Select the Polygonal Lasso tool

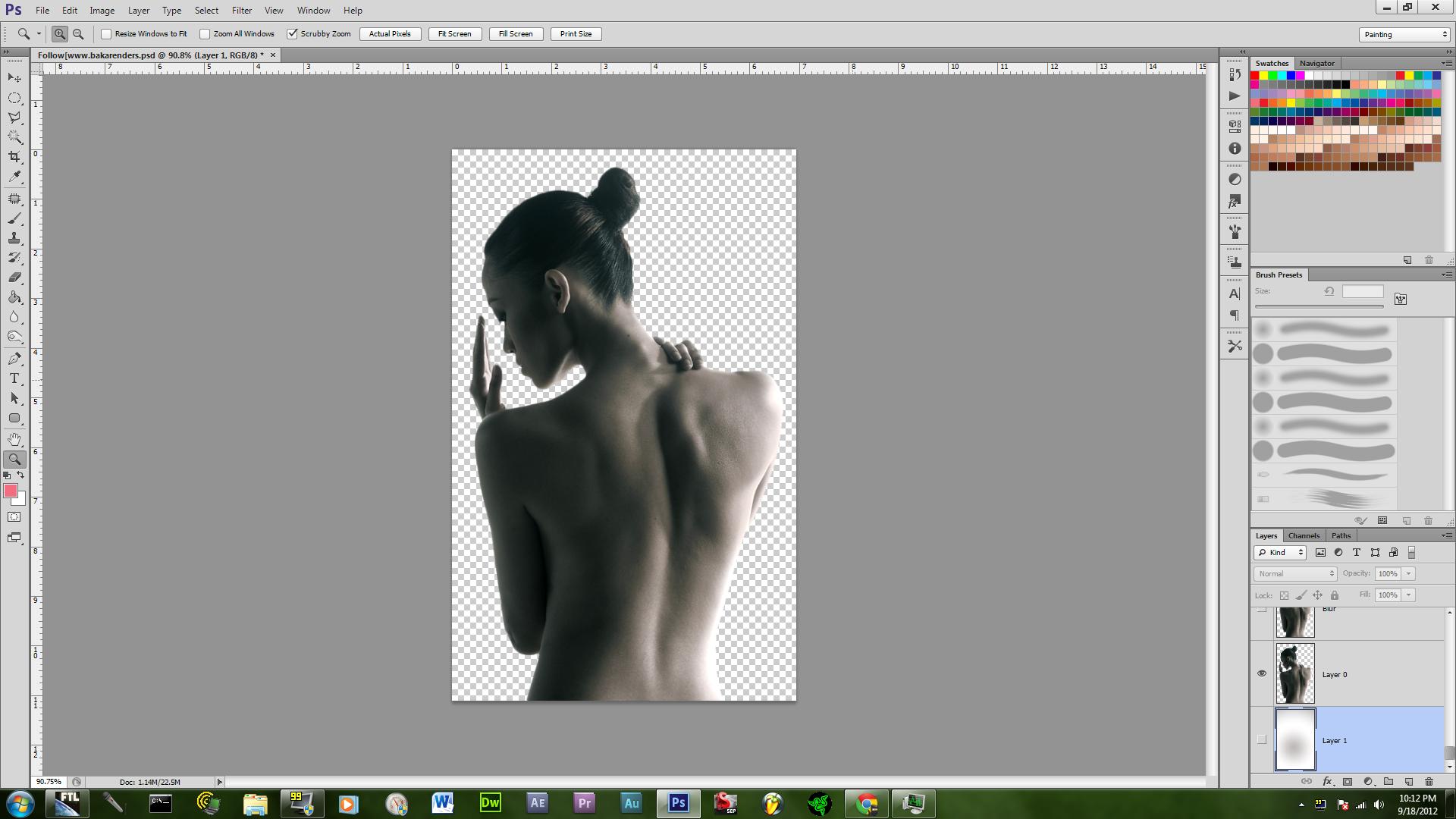(14, 118)
